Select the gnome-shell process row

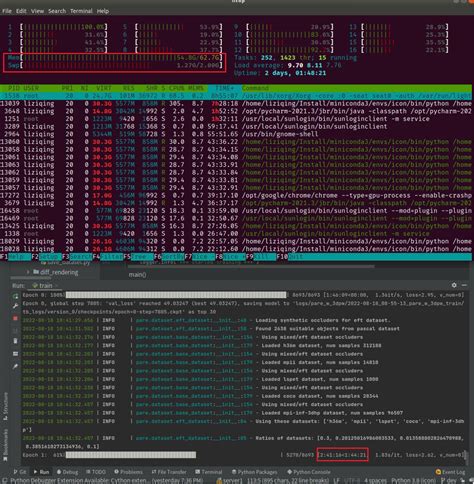point(236,134)
